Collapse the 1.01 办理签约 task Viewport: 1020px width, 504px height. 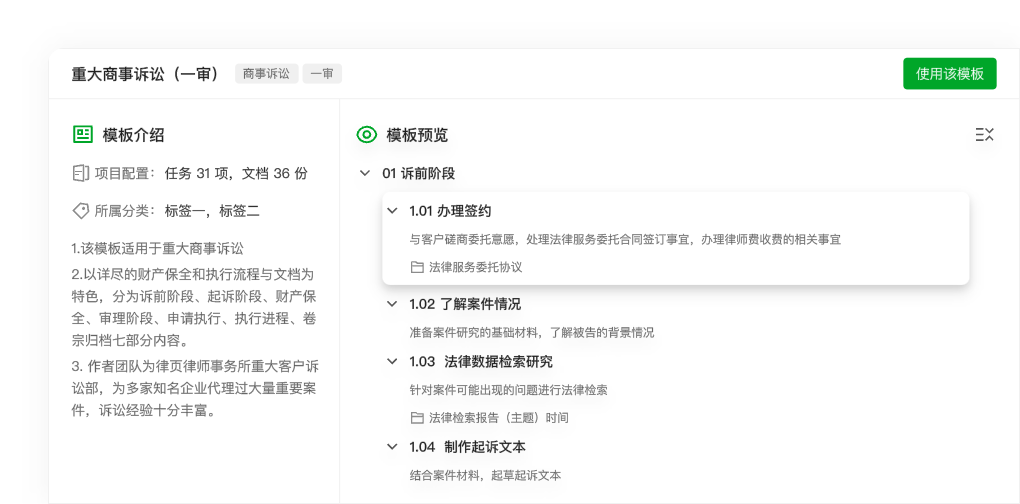(x=392, y=211)
